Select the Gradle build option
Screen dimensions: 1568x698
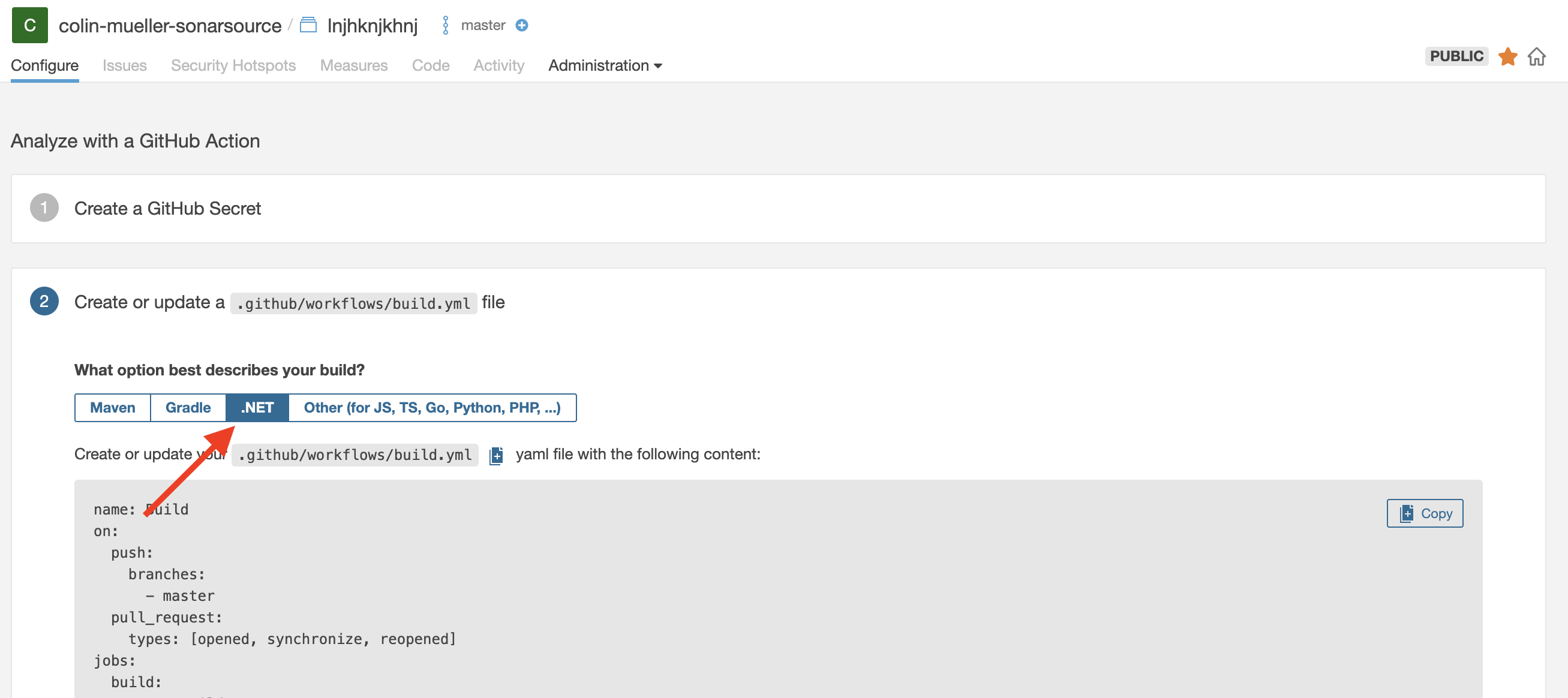click(x=188, y=408)
